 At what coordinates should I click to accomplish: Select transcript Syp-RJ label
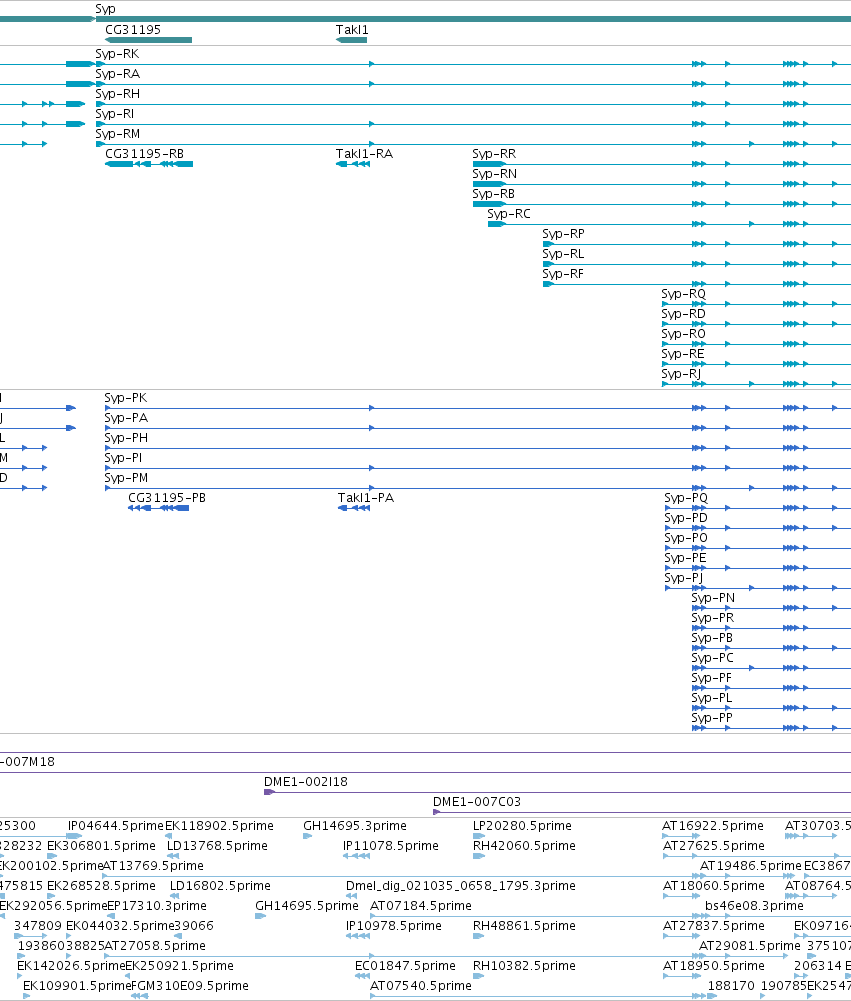[x=681, y=373]
